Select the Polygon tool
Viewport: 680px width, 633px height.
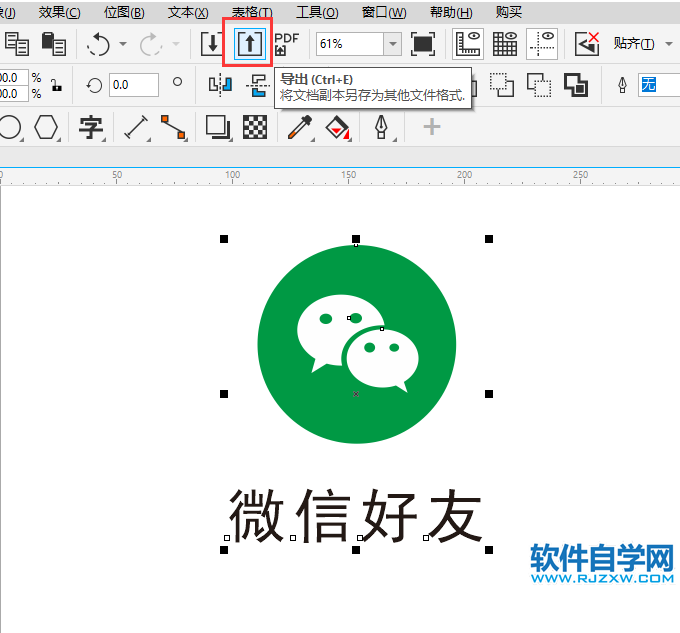click(x=46, y=127)
